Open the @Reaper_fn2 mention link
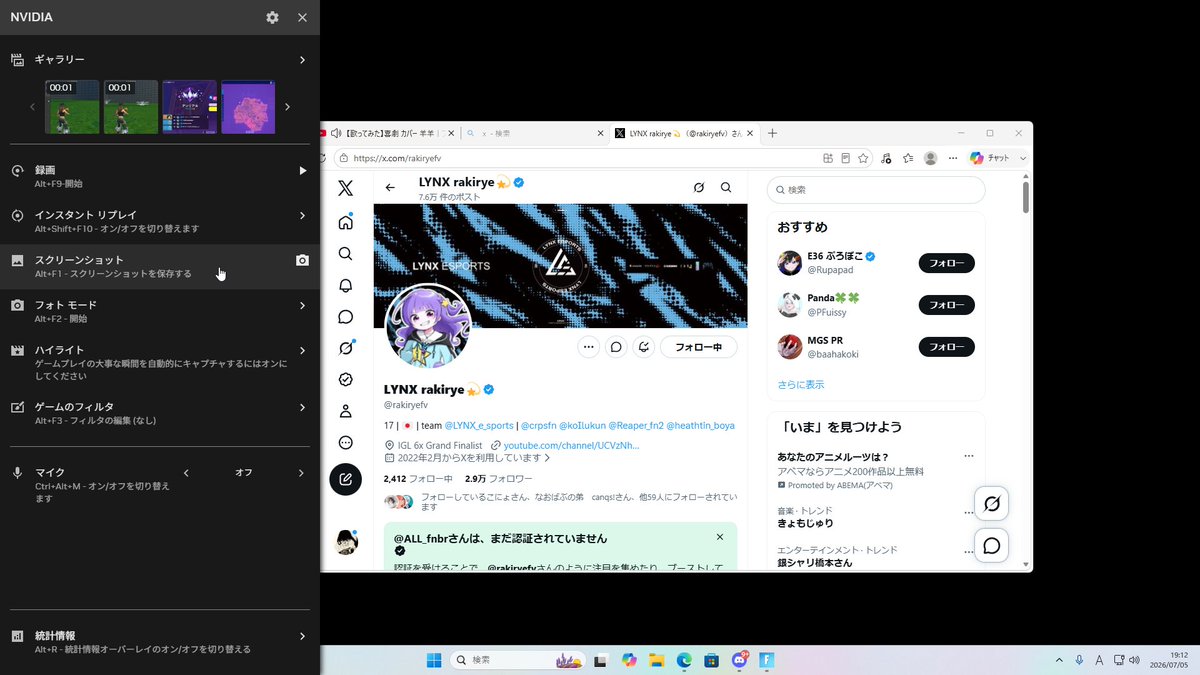The height and width of the screenshot is (675, 1200). coord(635,425)
